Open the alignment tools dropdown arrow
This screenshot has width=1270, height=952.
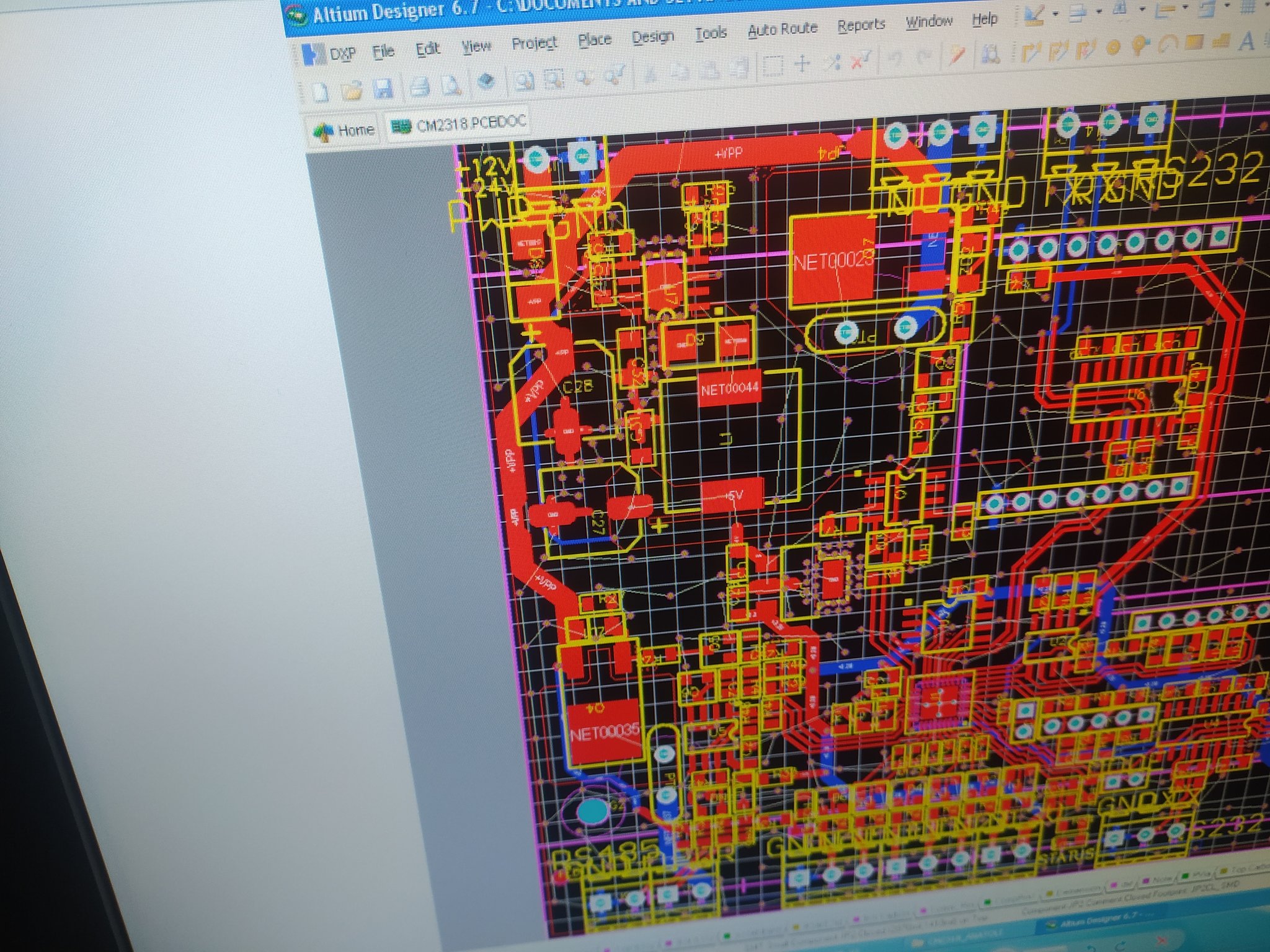pyautogui.click(x=1098, y=11)
